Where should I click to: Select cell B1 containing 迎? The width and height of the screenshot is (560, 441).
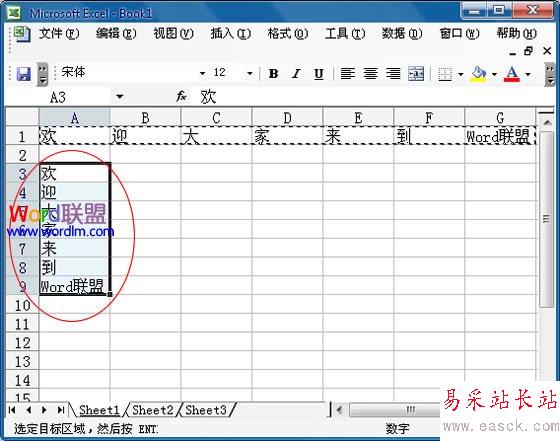[145, 136]
